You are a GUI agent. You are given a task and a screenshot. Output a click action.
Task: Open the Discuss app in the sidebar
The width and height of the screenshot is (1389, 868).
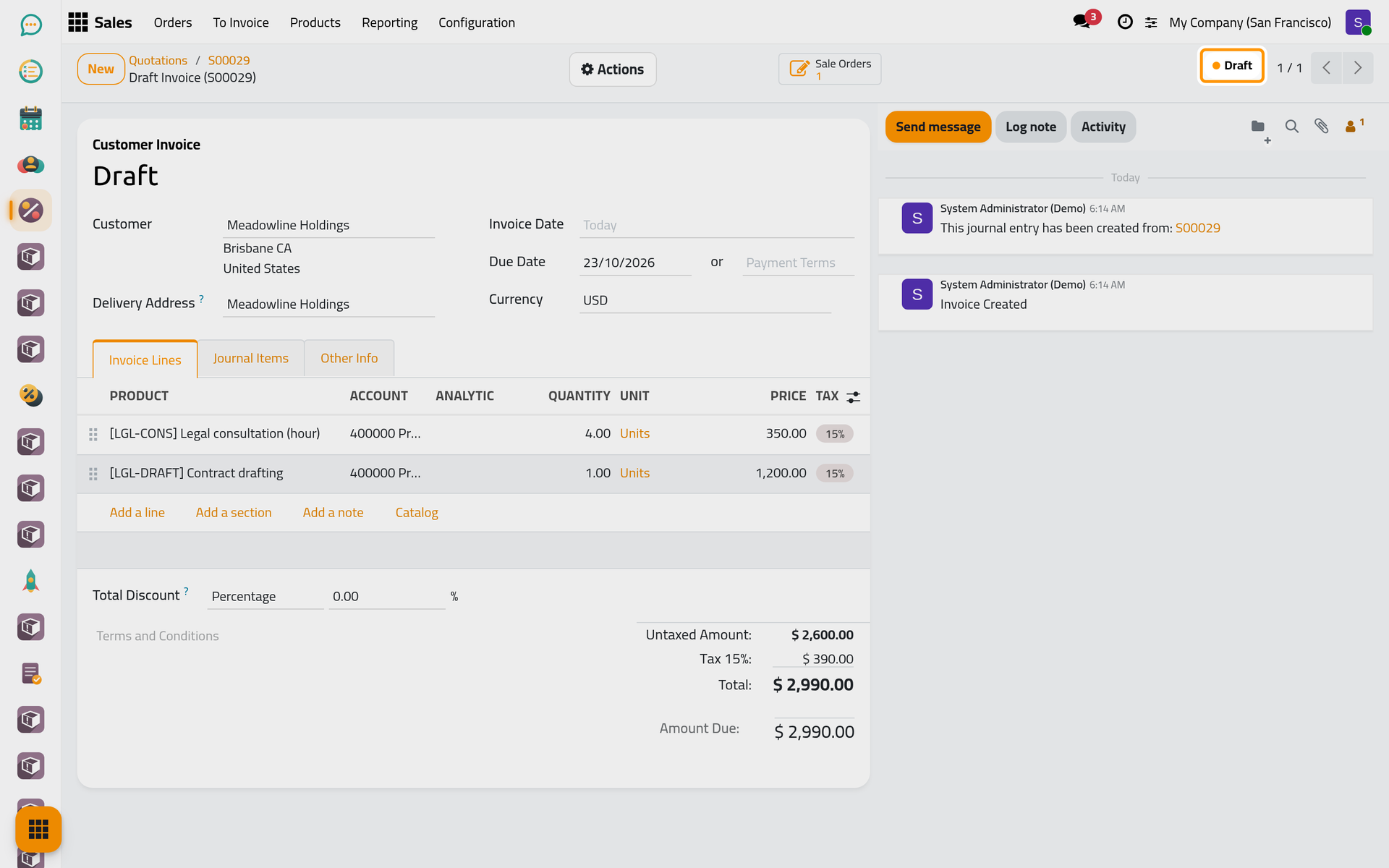[30, 25]
